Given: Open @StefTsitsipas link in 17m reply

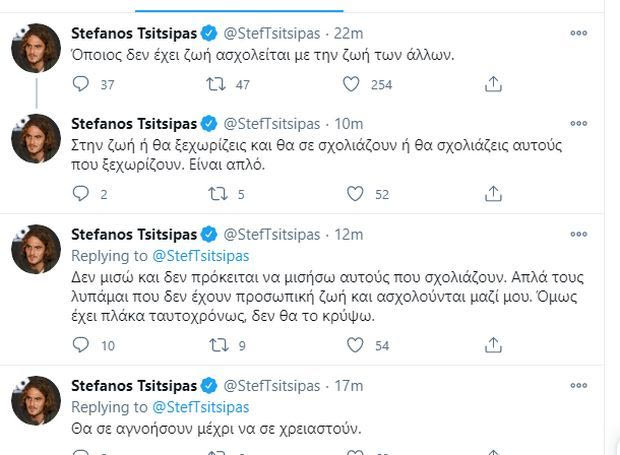Looking at the screenshot, I should click(x=200, y=407).
